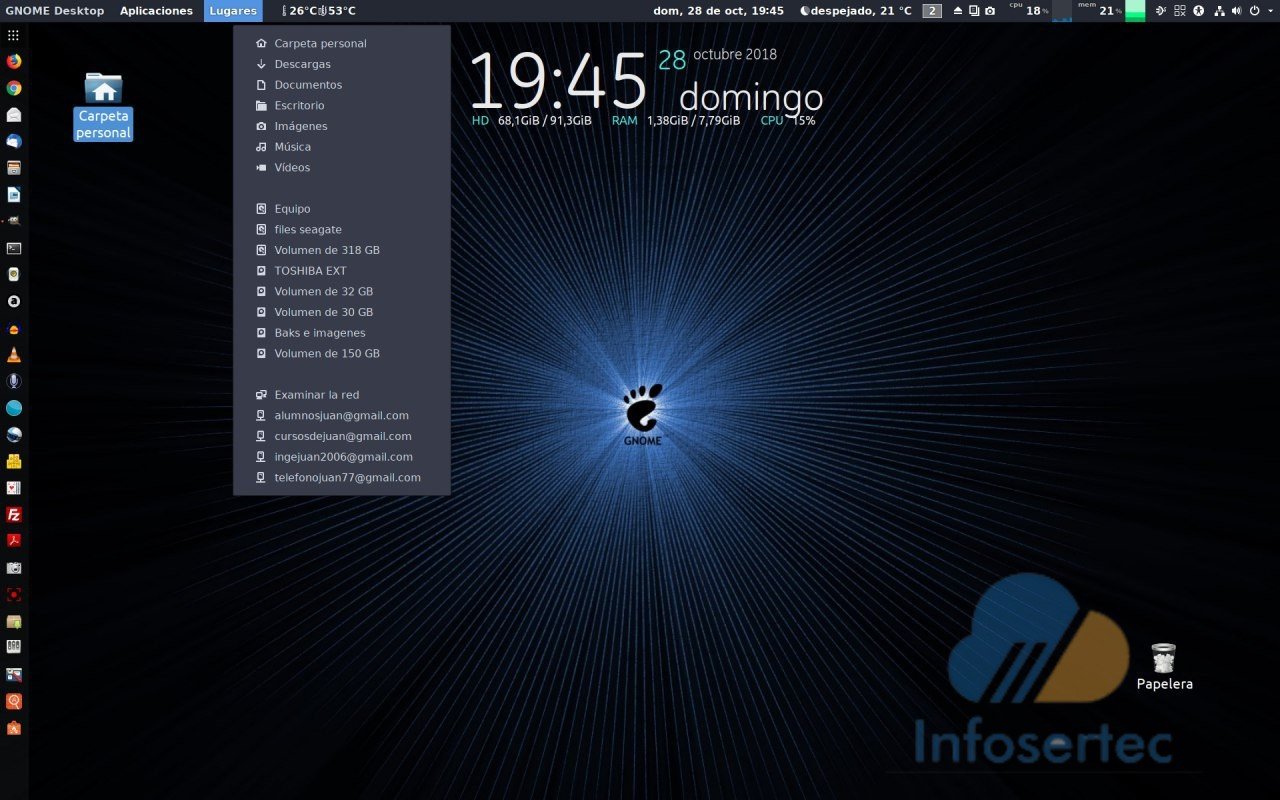This screenshot has height=800, width=1280.
Task: Launch Firefox from the dock
Action: [14, 61]
